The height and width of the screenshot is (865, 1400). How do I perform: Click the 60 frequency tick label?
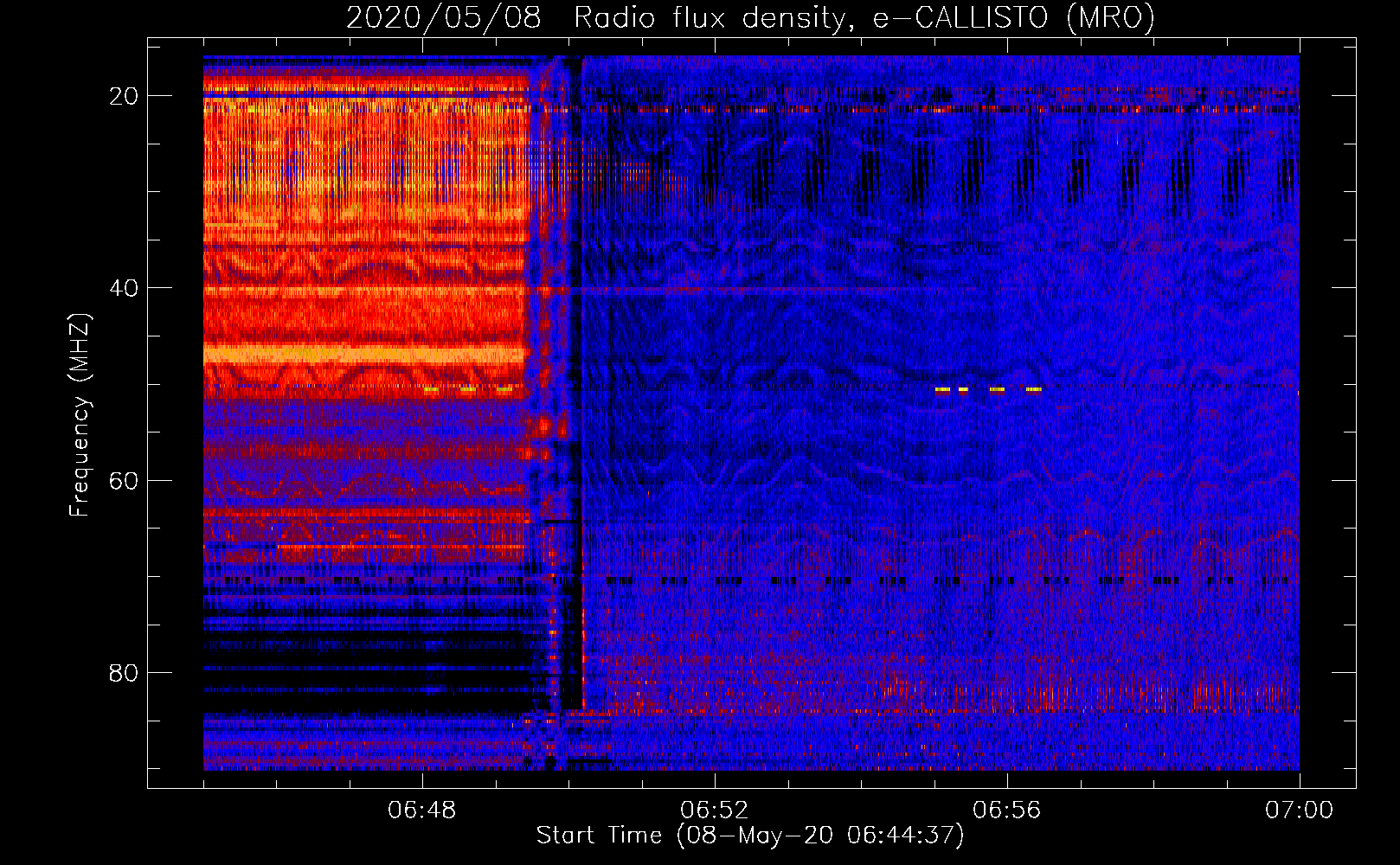tap(124, 480)
